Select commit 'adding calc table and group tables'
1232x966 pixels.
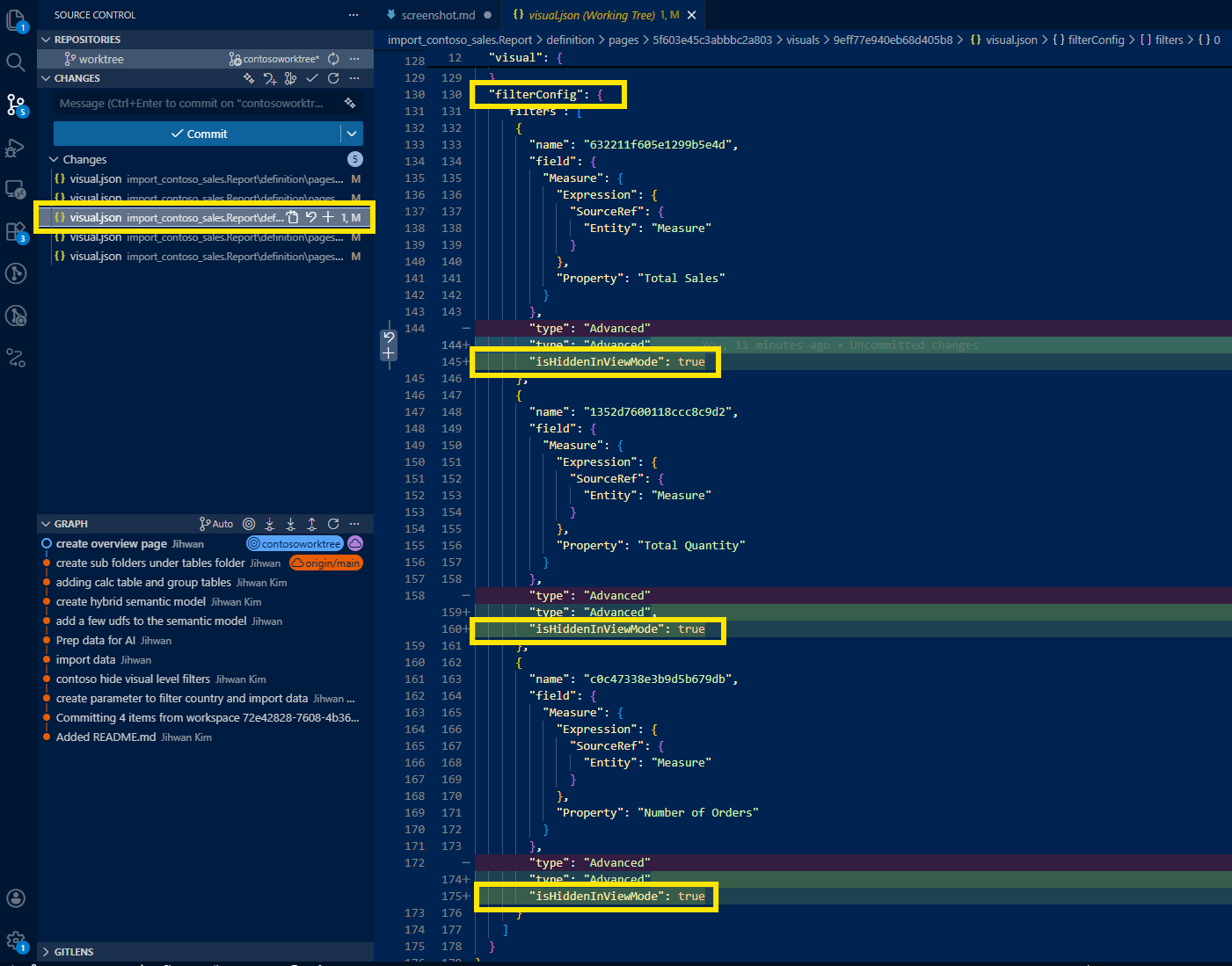point(143,582)
